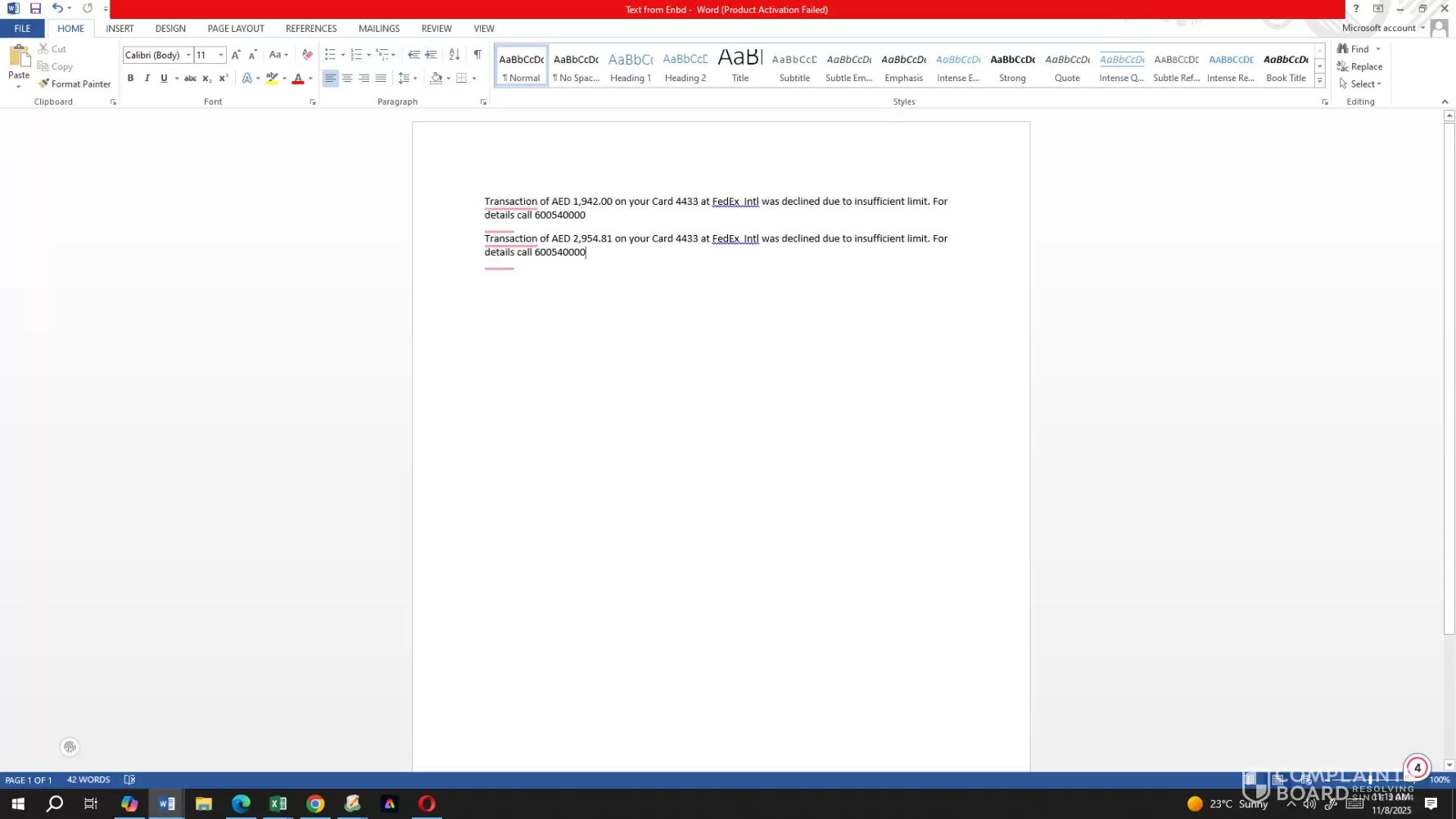Click the Sort paragraph icon
The height and width of the screenshot is (819, 1456).
pos(454,55)
